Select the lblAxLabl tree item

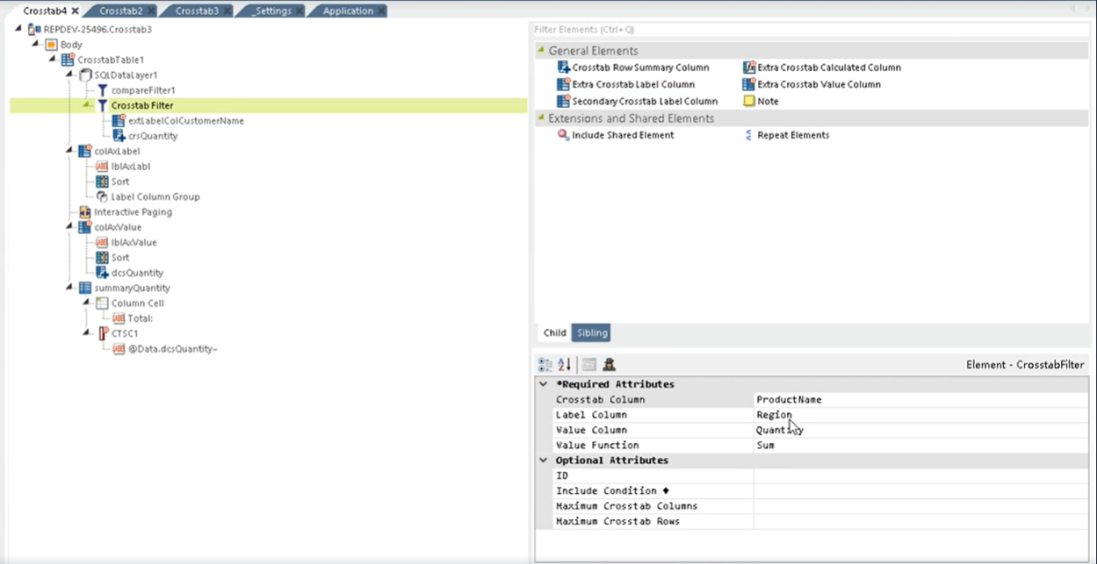click(x=131, y=167)
